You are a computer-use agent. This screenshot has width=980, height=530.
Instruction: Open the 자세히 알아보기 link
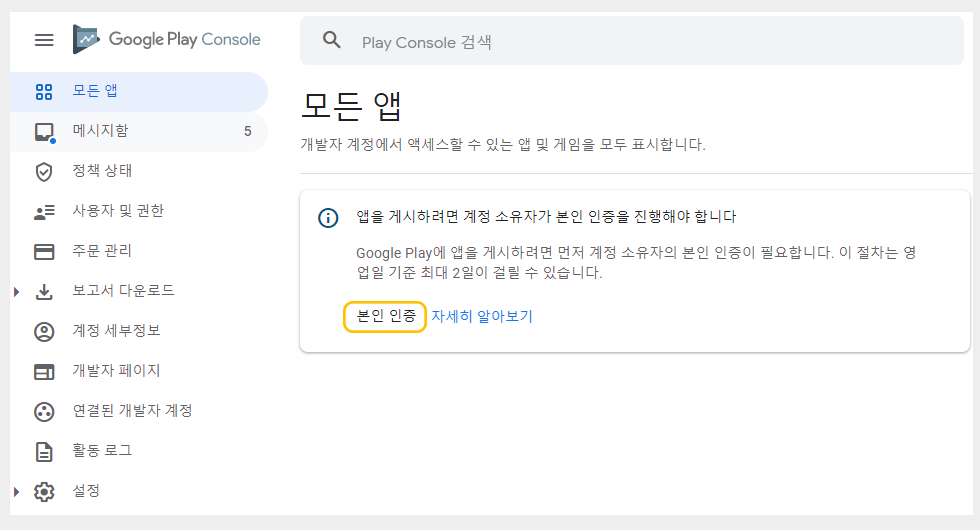(482, 317)
